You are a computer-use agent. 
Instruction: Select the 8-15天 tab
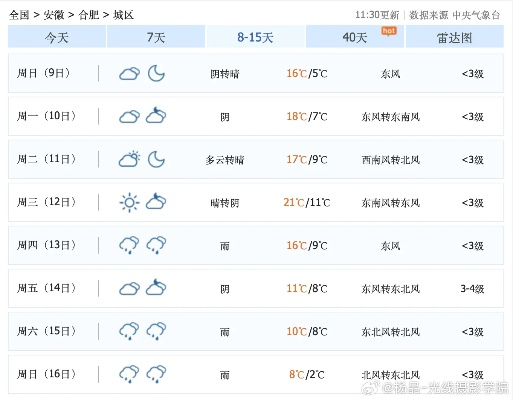click(x=255, y=37)
